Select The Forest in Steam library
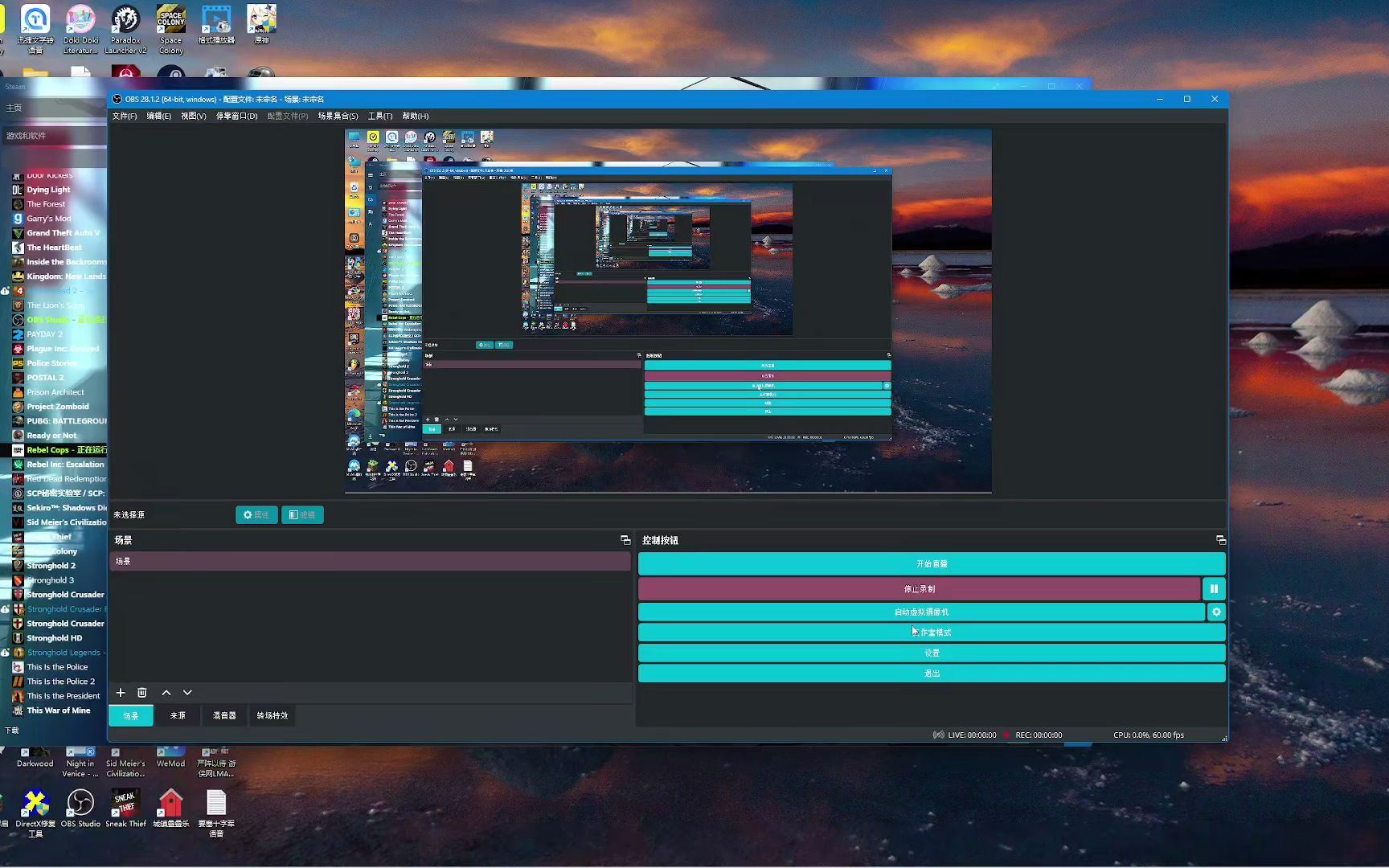Screen dimensions: 1389x868 click(x=46, y=204)
